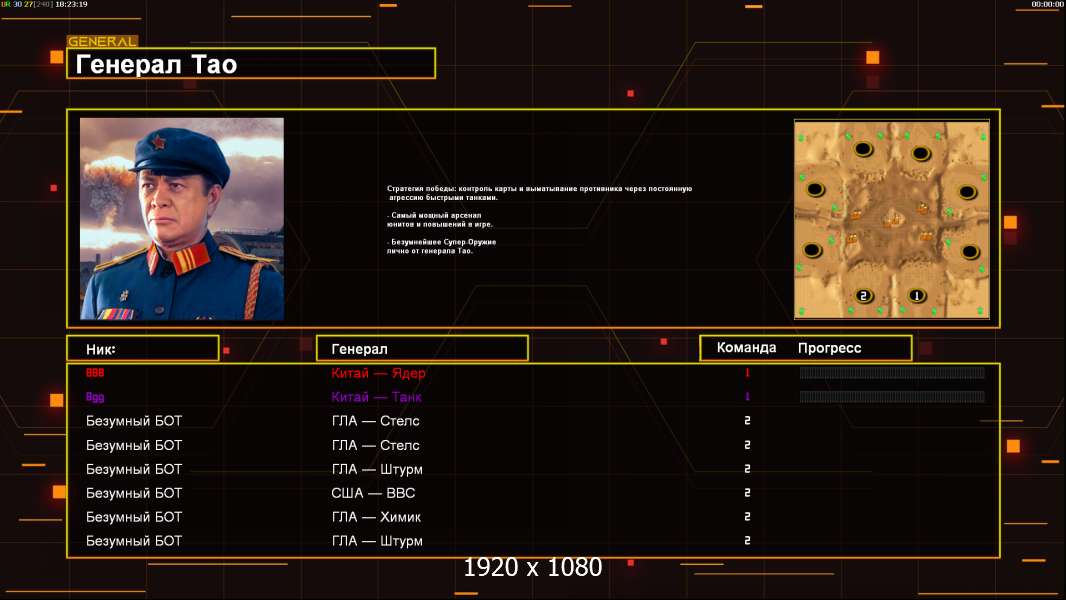Viewport: 1066px width, 600px height.
Task: Click the BBB row's loading progress bar
Action: (892, 372)
